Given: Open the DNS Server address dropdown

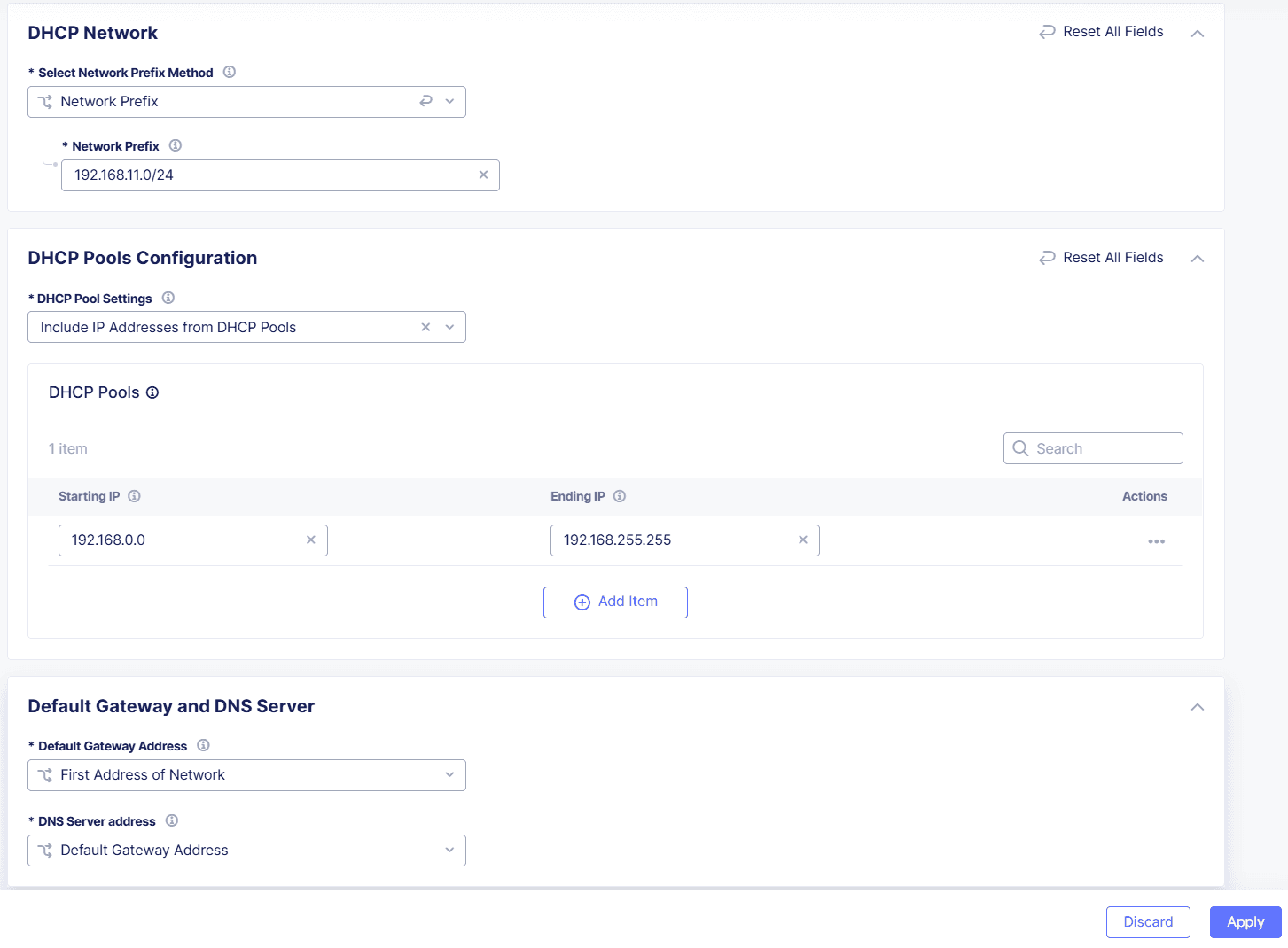Looking at the screenshot, I should 246,851.
